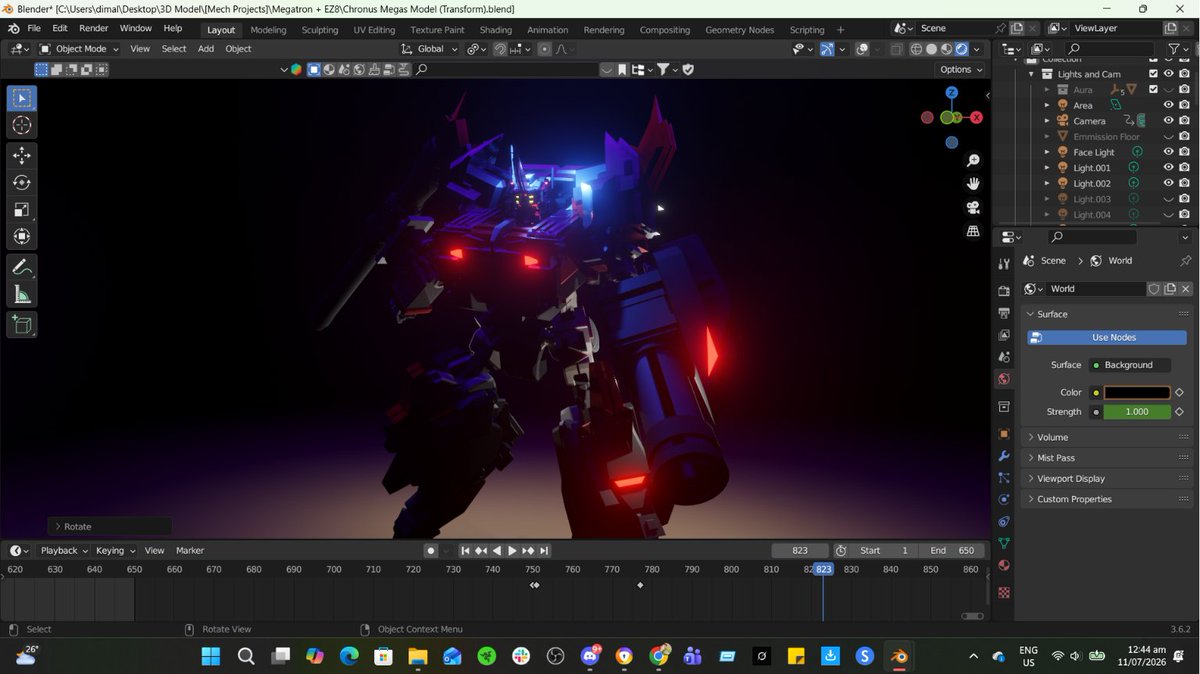The height and width of the screenshot is (674, 1200).
Task: Select the Add Cube tool
Action: (22, 325)
